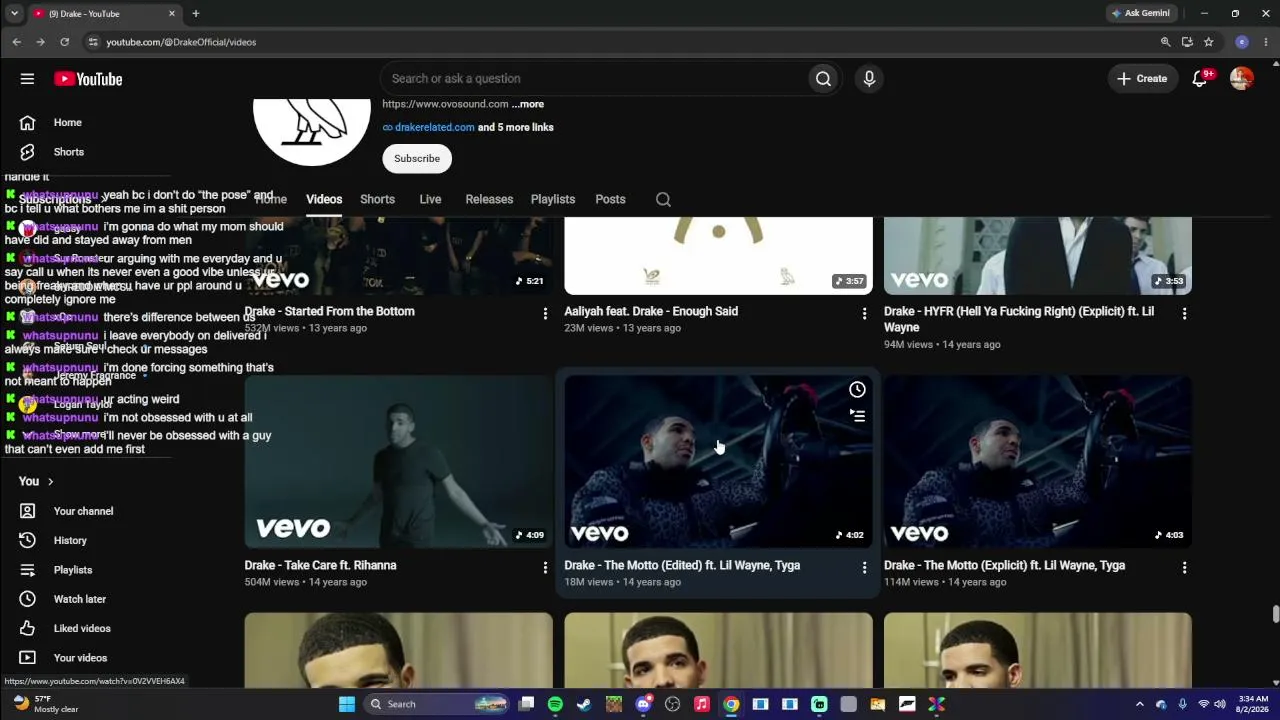Image resolution: width=1280 pixels, height=720 pixels.
Task: Open the account avatar menu
Action: (x=1242, y=79)
